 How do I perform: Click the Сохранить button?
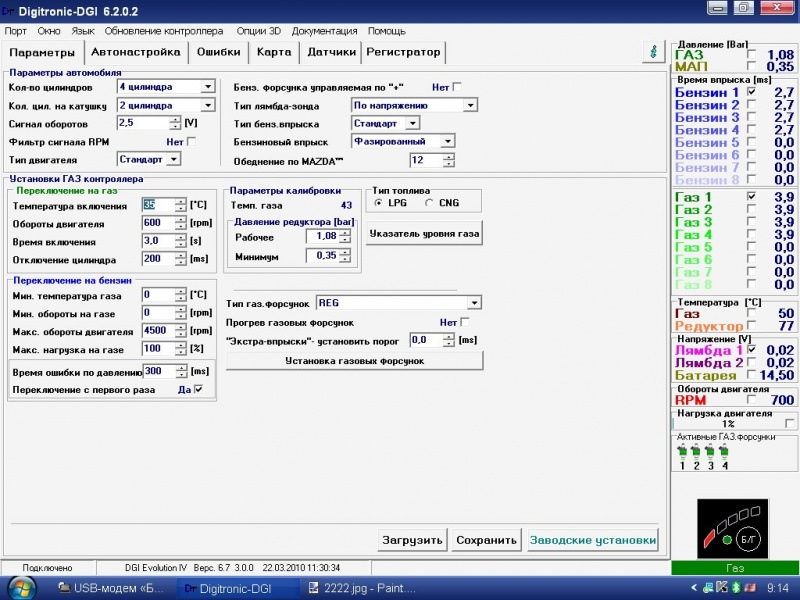click(x=486, y=540)
